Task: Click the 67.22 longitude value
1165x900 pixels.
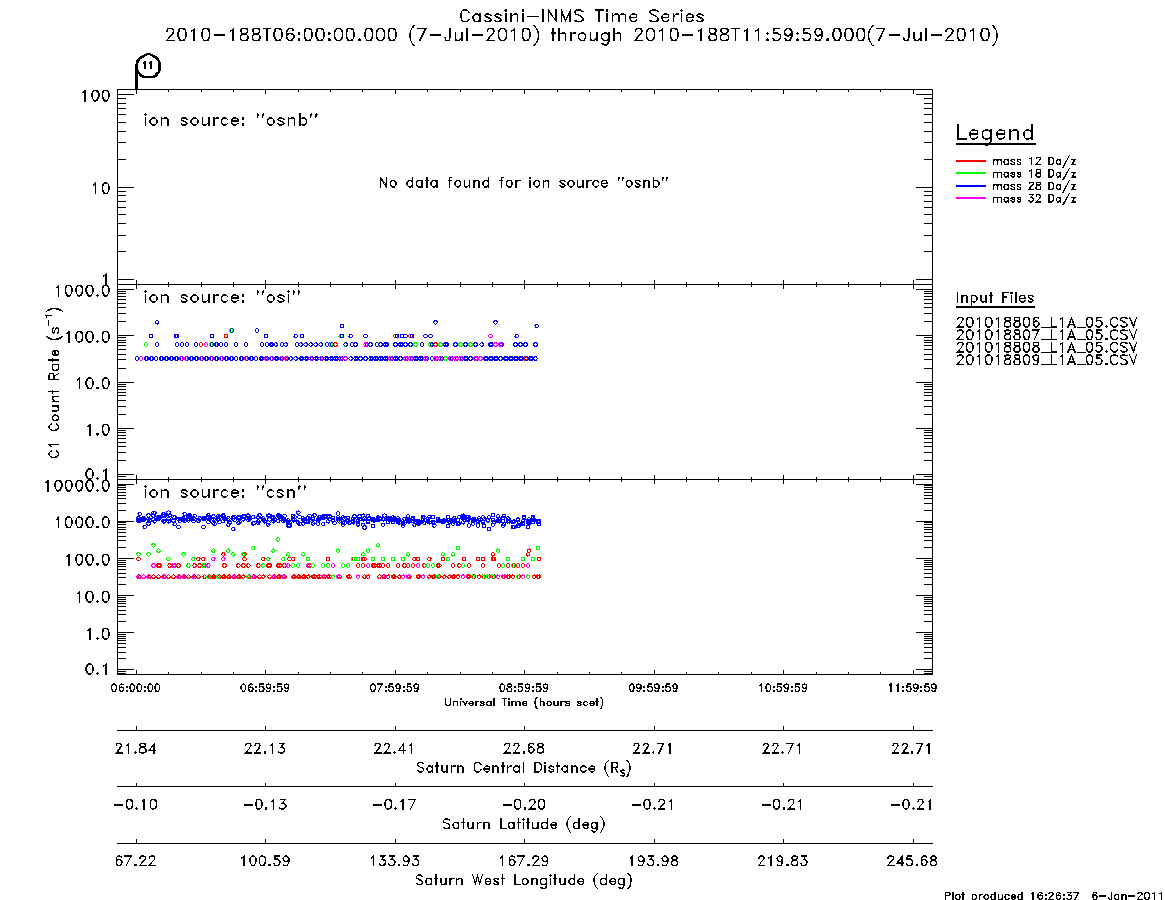Action: (x=135, y=861)
